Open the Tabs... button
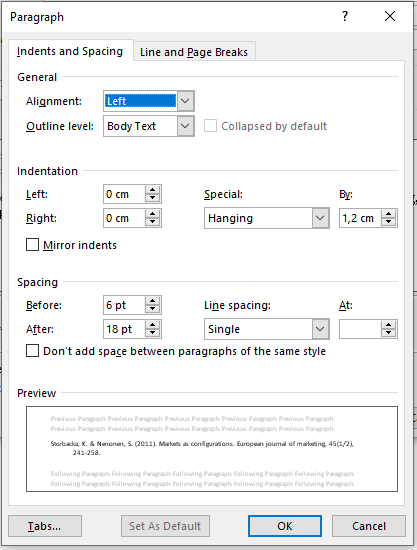This screenshot has width=417, height=550. pyautogui.click(x=45, y=526)
